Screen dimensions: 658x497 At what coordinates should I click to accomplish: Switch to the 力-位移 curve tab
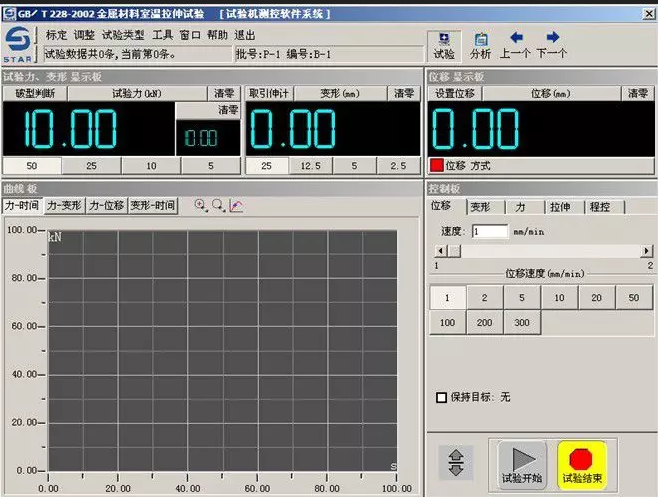[x=107, y=206]
